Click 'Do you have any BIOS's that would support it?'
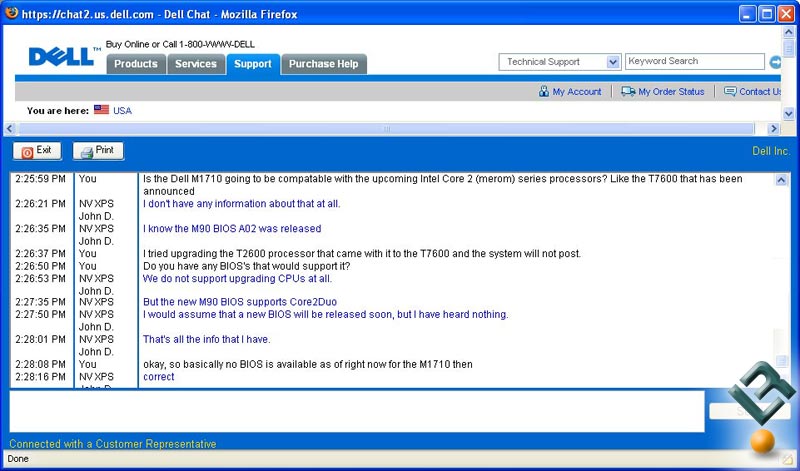Viewport: 800px width, 471px height. 246,266
